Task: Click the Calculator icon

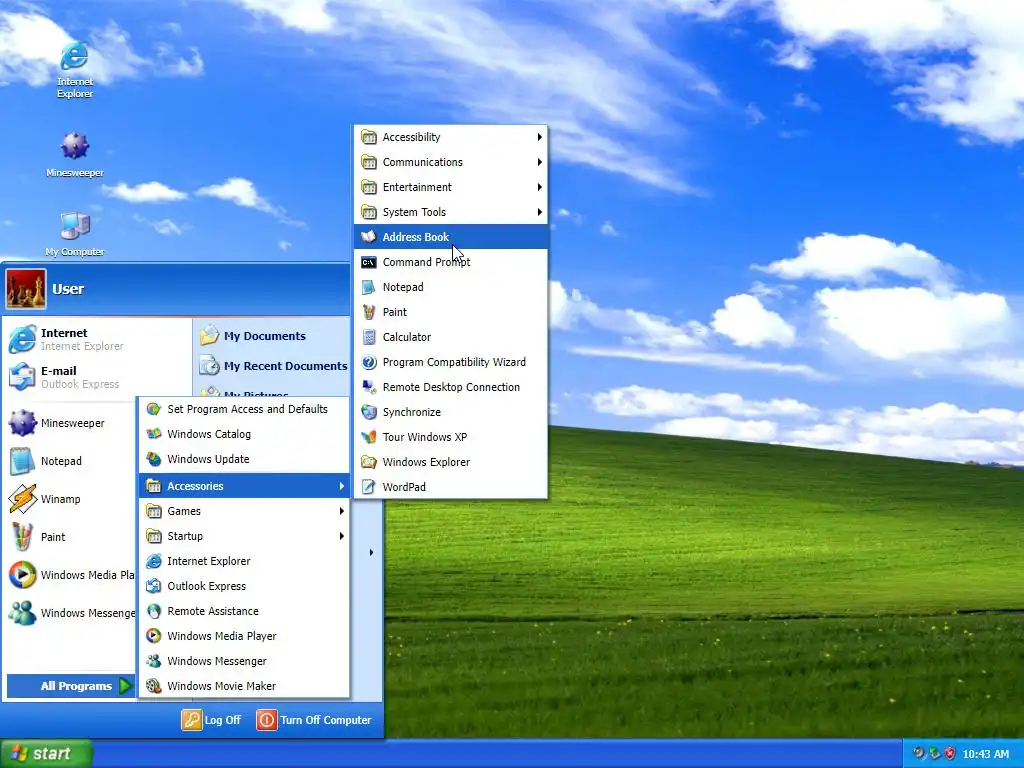Action: [369, 337]
